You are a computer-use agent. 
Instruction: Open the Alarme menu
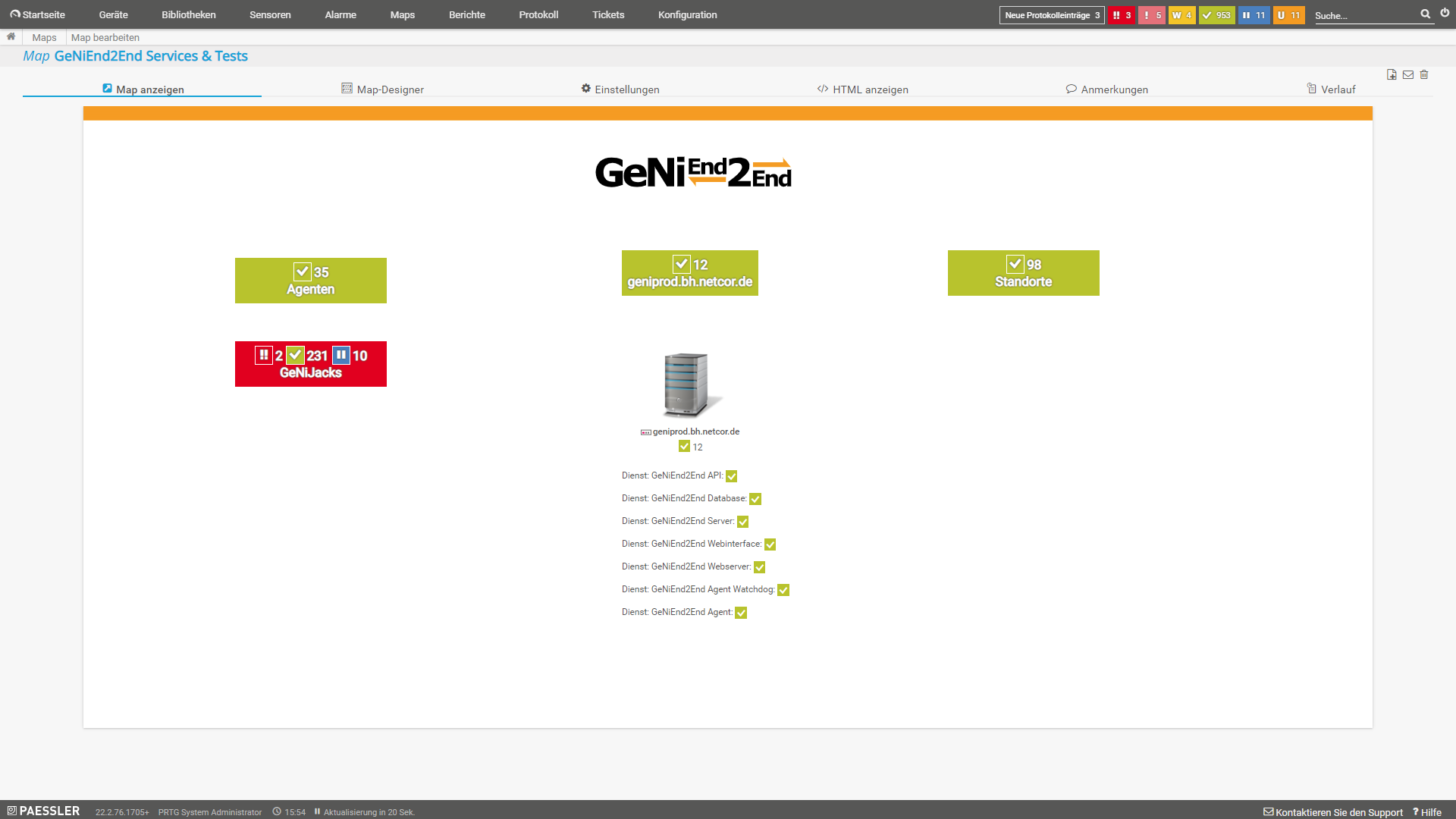(340, 14)
